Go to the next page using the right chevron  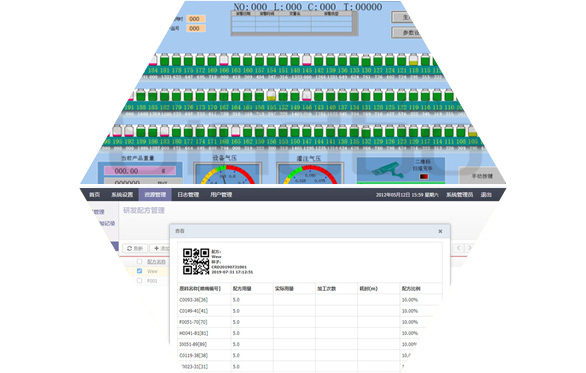(x=470, y=248)
